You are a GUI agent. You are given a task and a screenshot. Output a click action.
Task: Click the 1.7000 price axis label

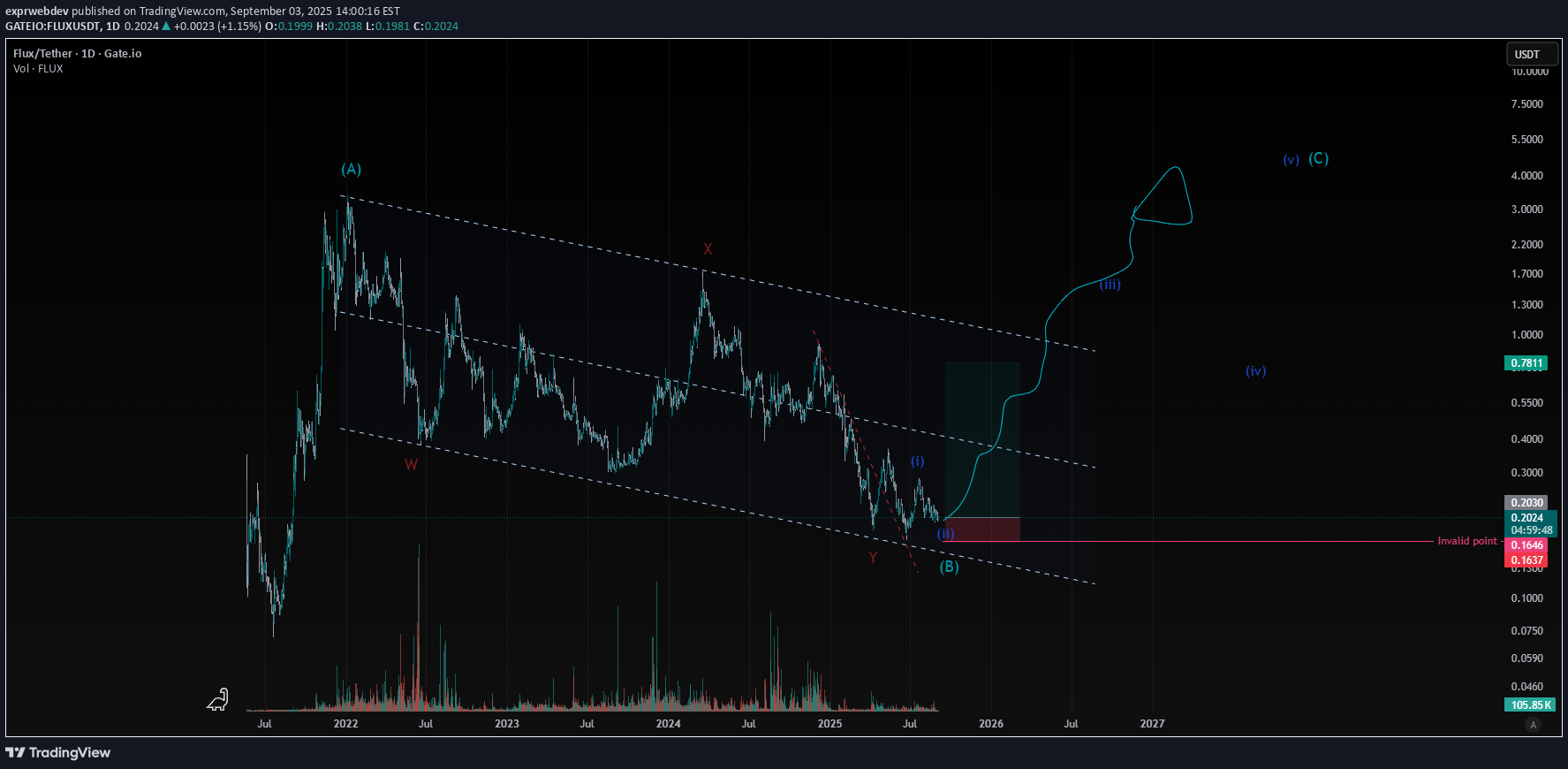[1527, 274]
